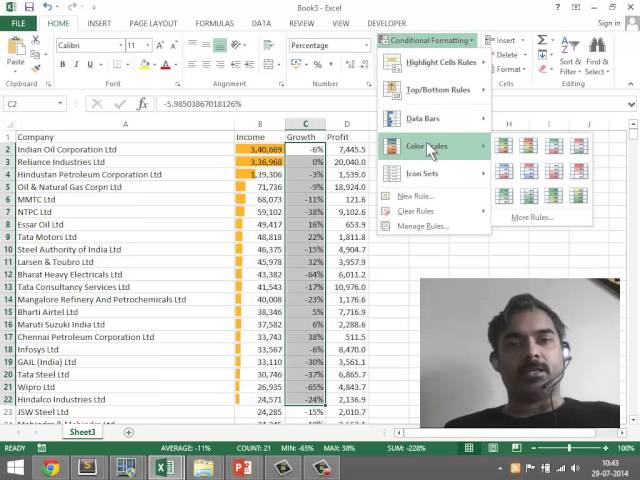Open the INSERT ribbon tab
The image size is (640, 480).
pyautogui.click(x=99, y=24)
